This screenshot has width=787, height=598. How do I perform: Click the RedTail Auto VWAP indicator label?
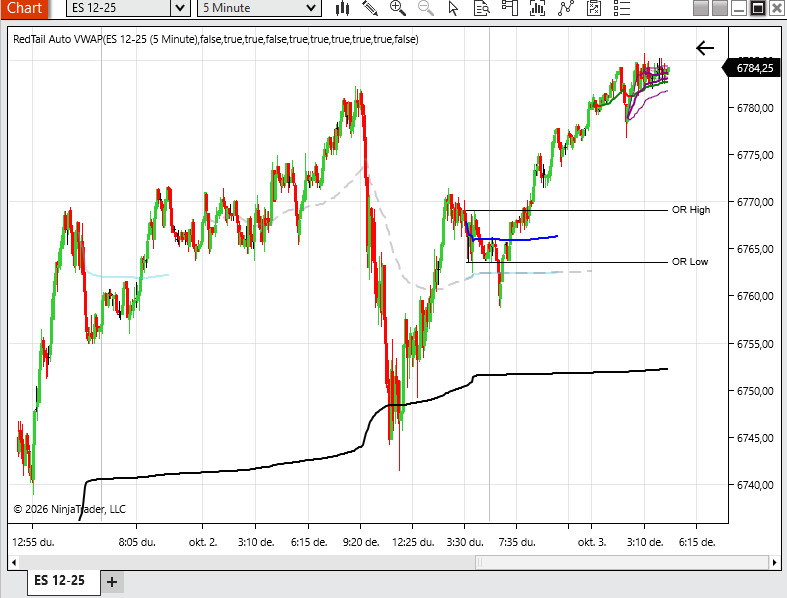coord(216,40)
